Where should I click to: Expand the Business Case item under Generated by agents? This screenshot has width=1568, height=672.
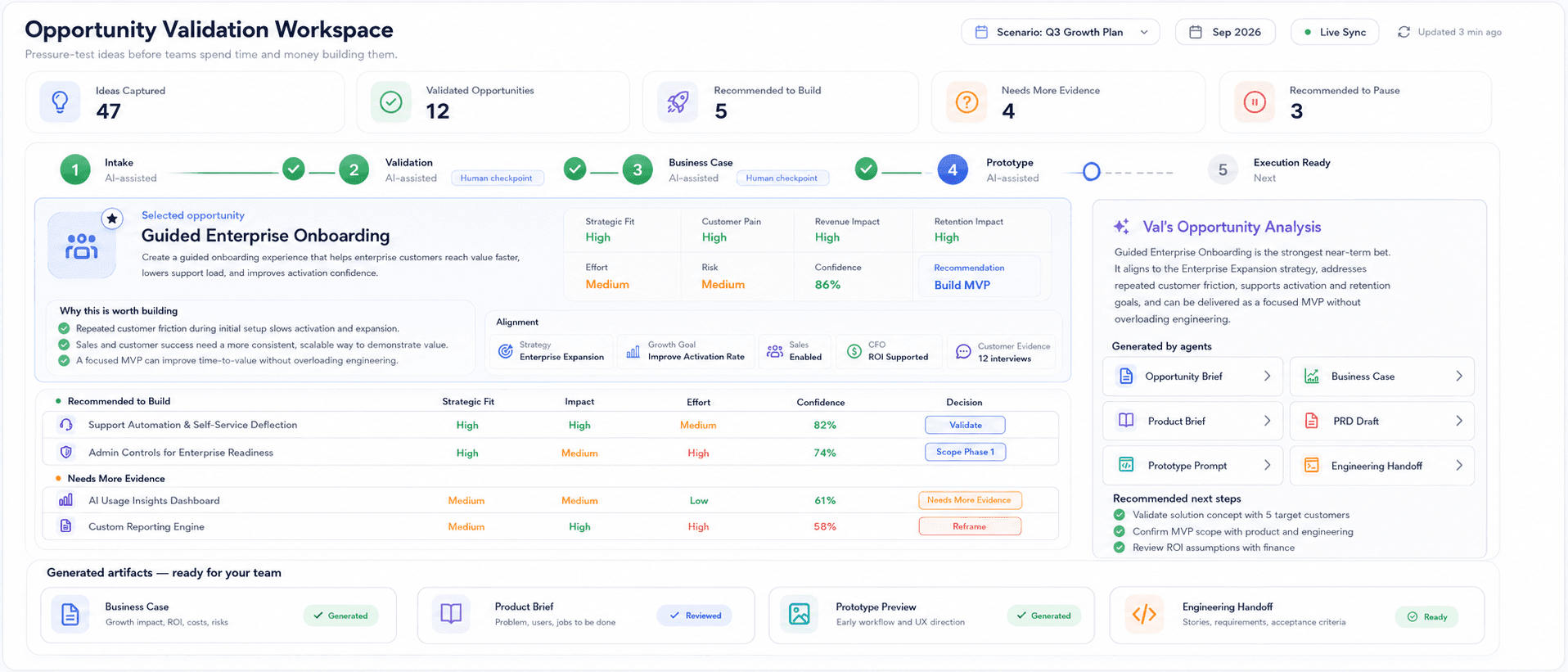click(x=1382, y=377)
